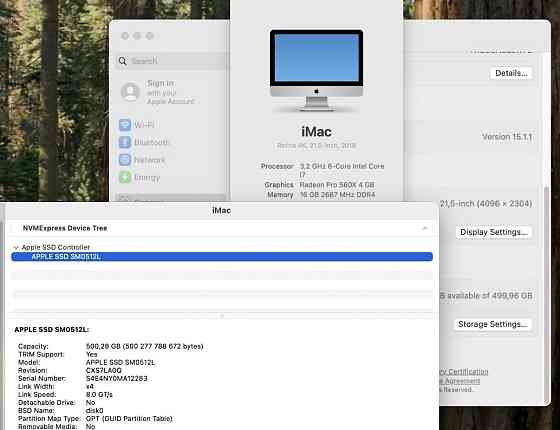Click the iMac computer image
Viewport: 560px width, 430px height.
click(x=316, y=71)
